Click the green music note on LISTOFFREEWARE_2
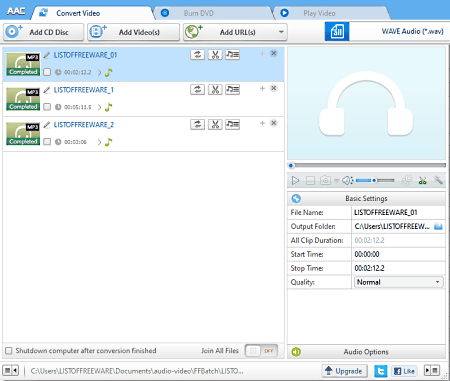The height and width of the screenshot is (381, 450). (109, 142)
